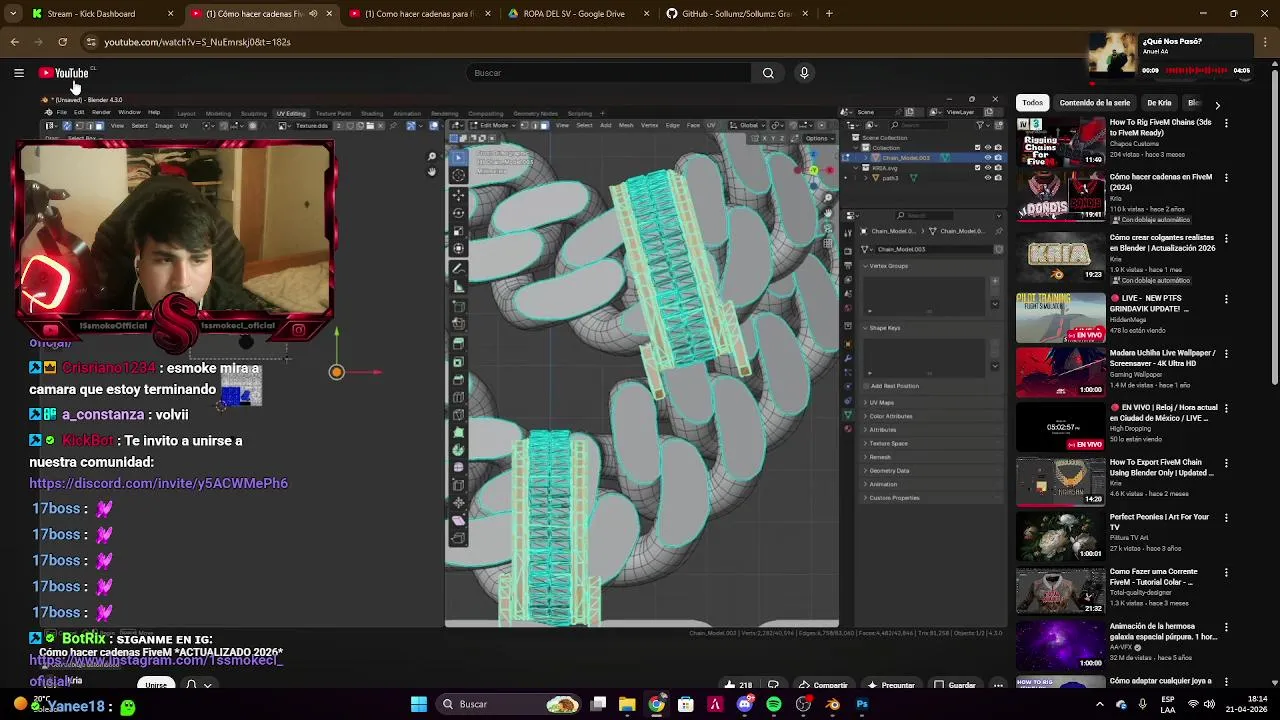Open Spotify from the taskbar
Screen dimensions: 1280x720
tap(773, 705)
